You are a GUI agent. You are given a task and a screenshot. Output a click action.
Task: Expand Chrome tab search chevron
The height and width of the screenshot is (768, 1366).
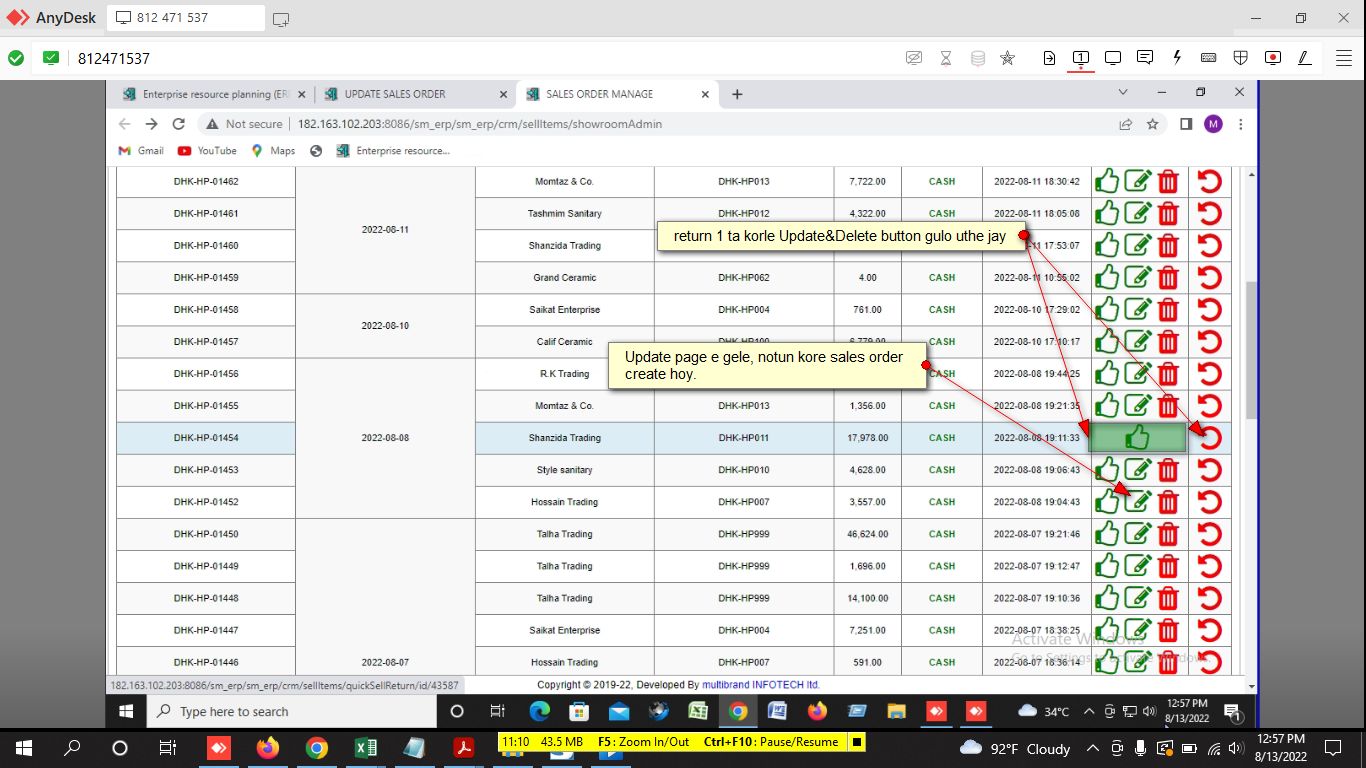1123,93
